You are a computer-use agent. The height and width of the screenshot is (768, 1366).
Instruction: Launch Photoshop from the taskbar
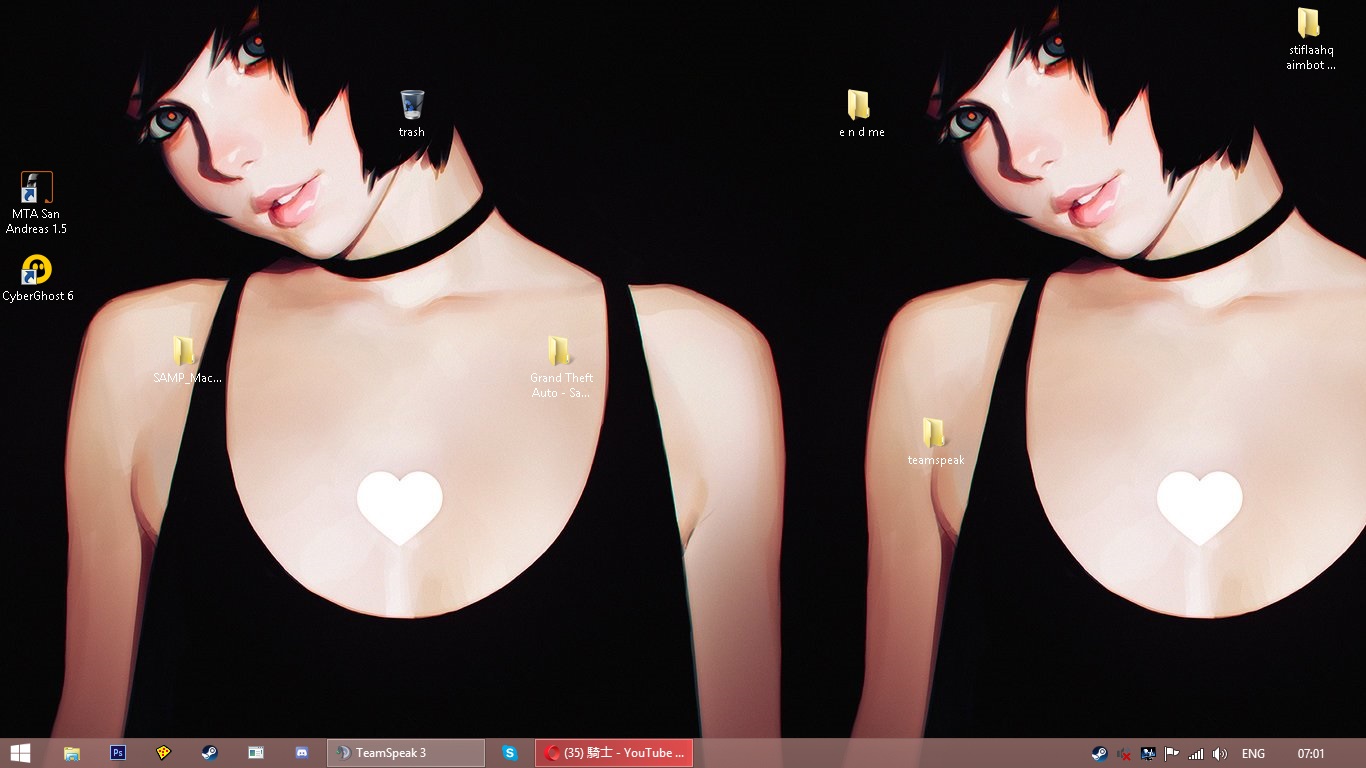coord(118,753)
